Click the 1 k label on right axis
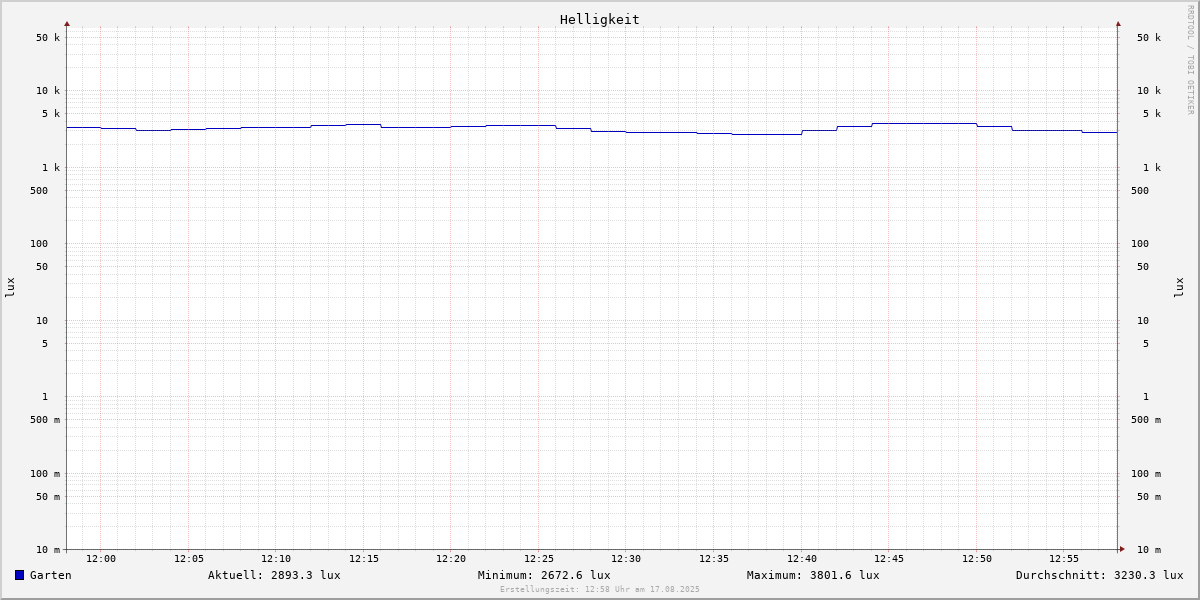This screenshot has height=600, width=1200. [1152, 168]
